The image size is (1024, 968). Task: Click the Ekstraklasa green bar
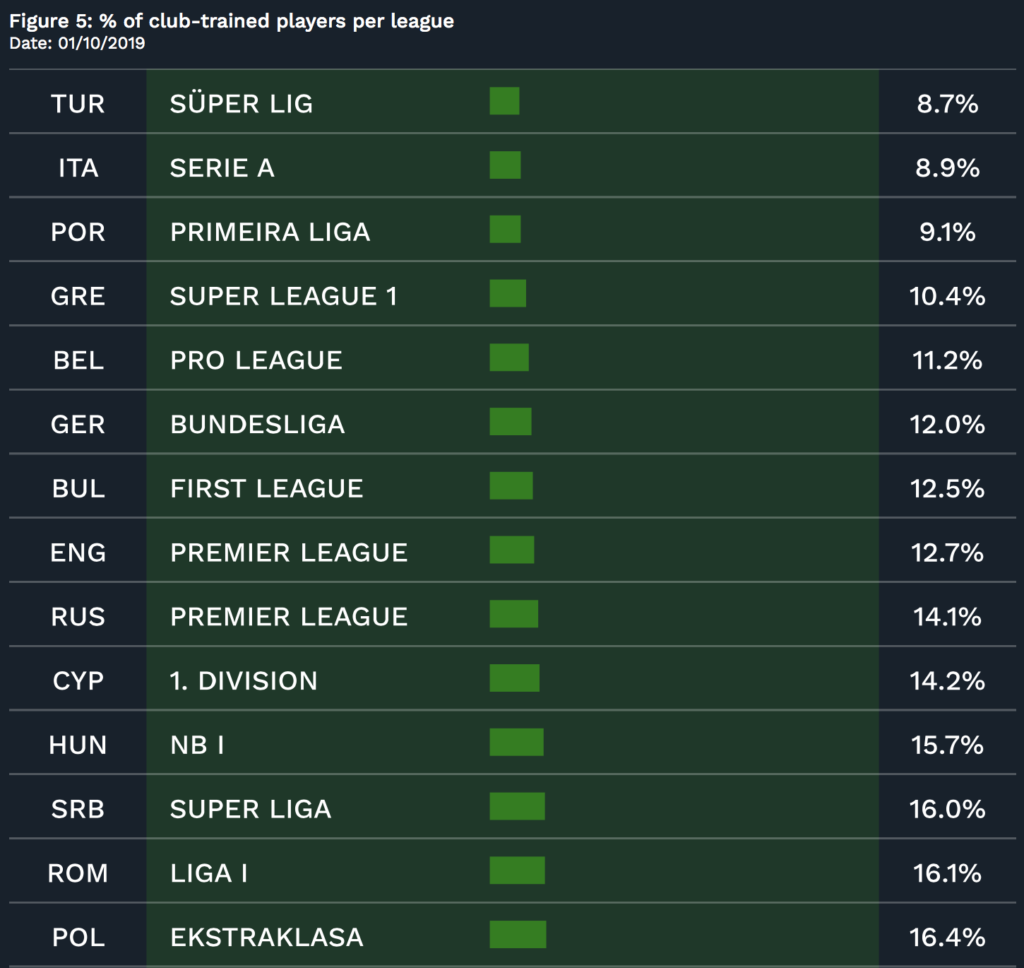click(x=518, y=935)
